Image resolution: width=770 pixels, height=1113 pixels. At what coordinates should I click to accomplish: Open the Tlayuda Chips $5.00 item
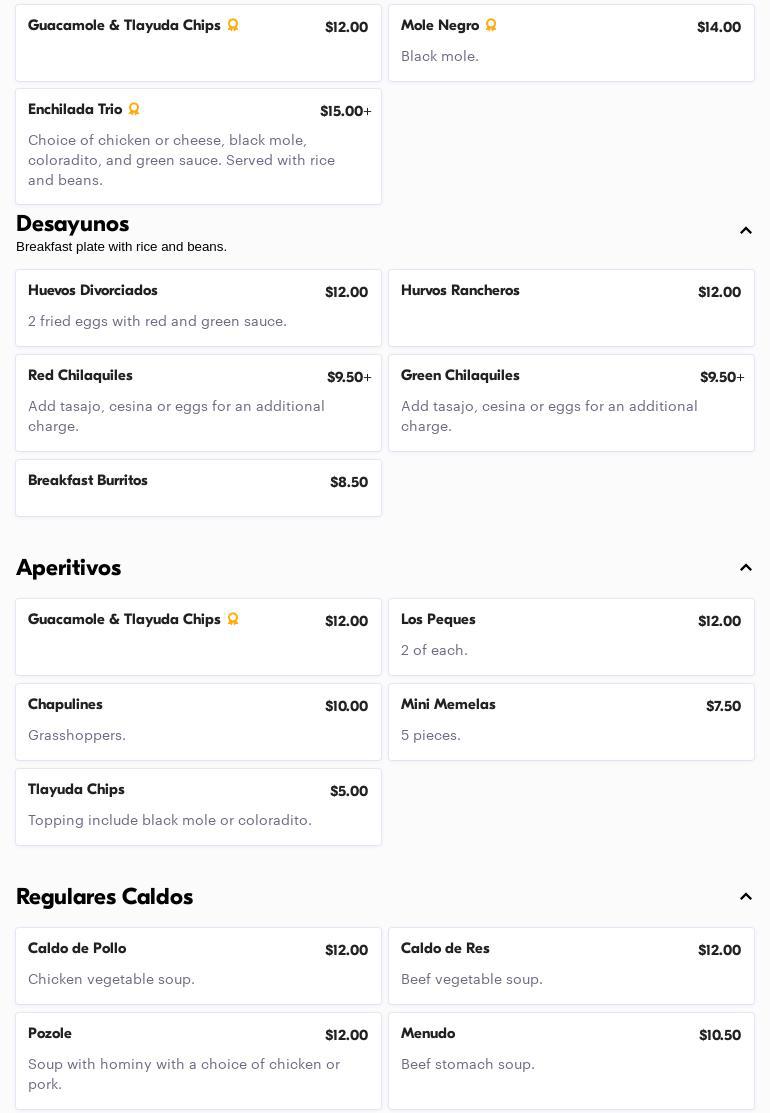pos(198,807)
